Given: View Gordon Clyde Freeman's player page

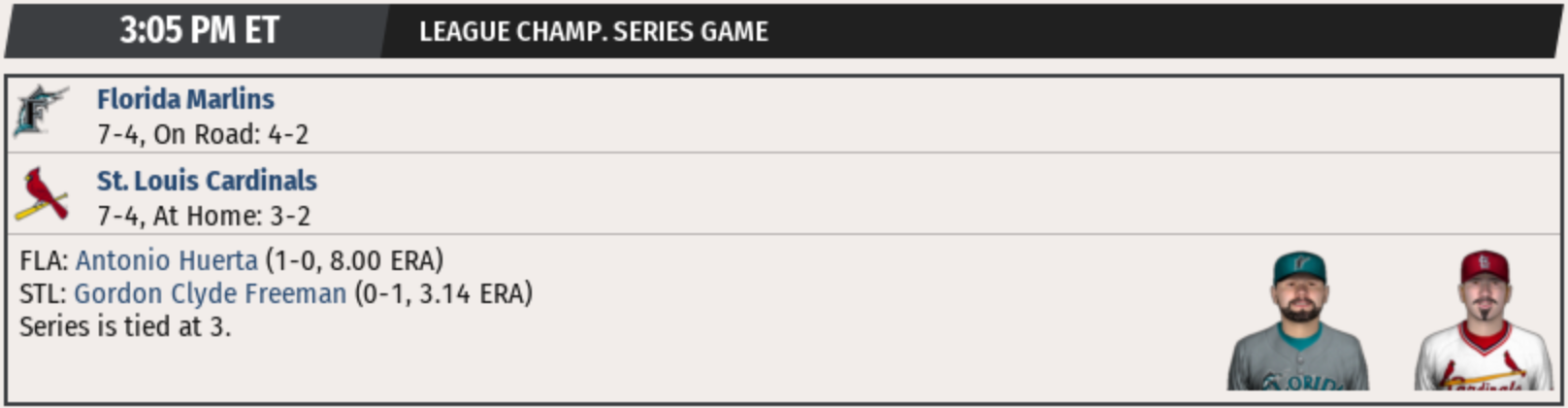Looking at the screenshot, I should tap(210, 293).
